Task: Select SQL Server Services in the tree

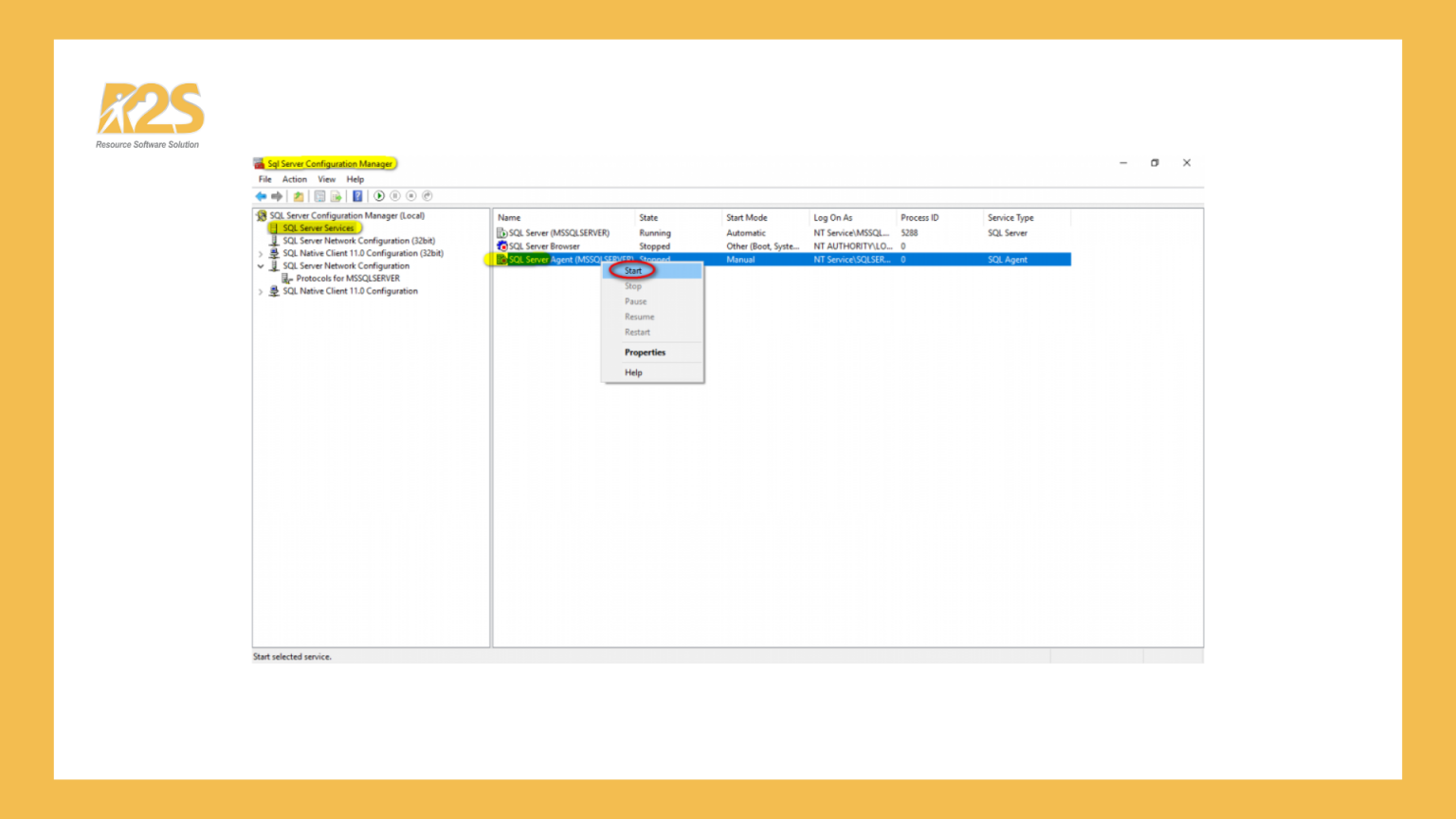Action: click(317, 227)
